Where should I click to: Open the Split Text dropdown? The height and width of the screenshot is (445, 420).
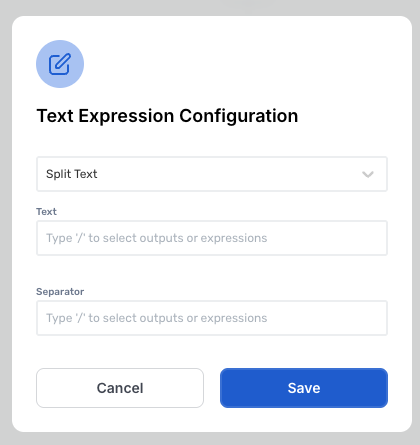point(212,174)
